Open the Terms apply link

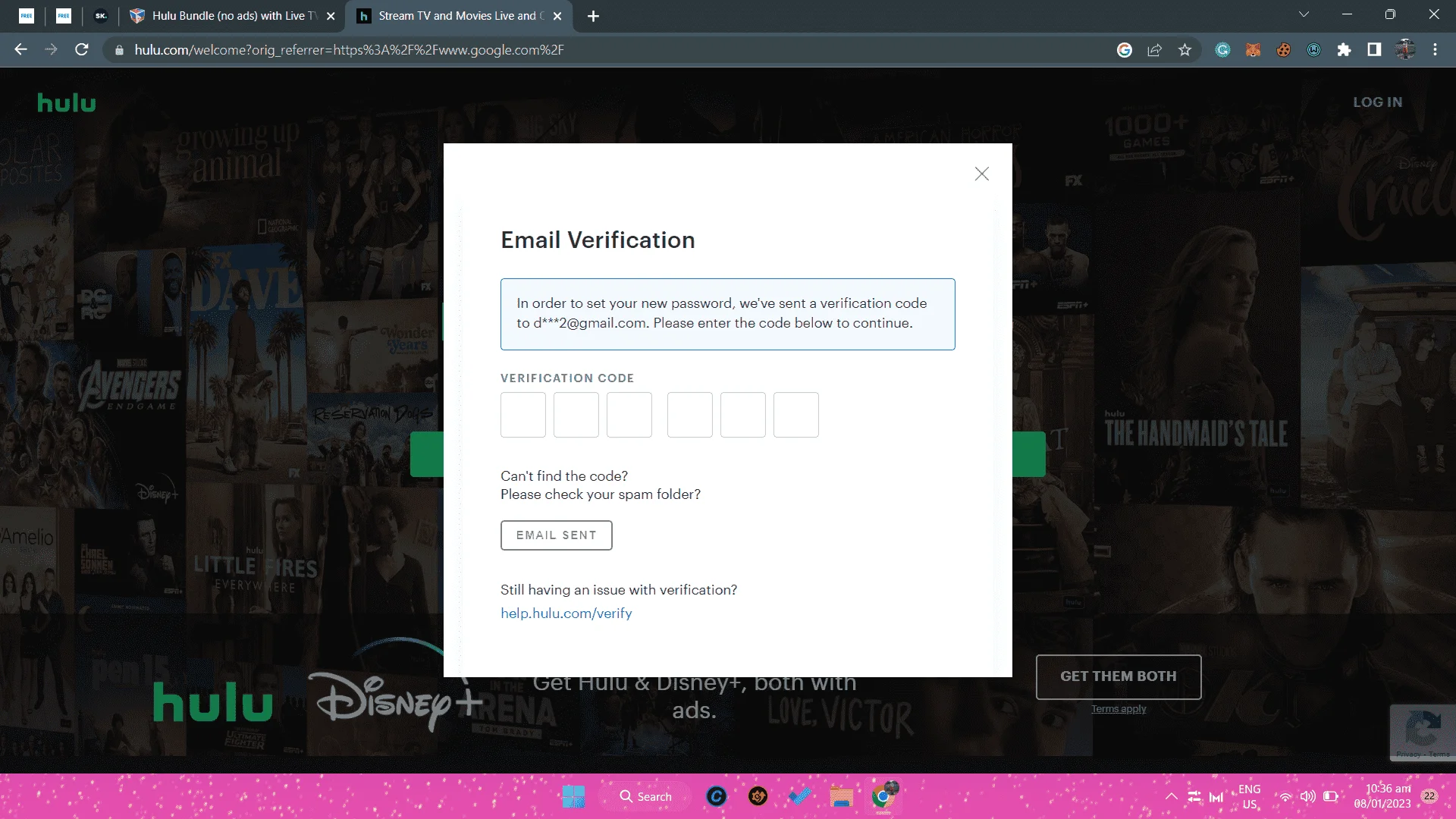(1119, 709)
